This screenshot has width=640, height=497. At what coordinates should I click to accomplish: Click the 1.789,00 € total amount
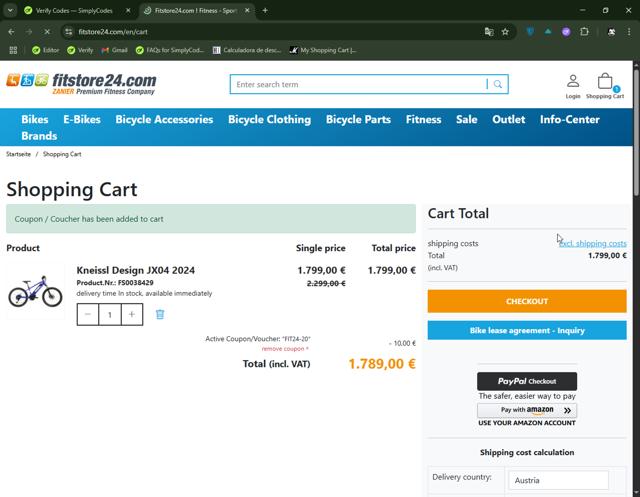[382, 364]
